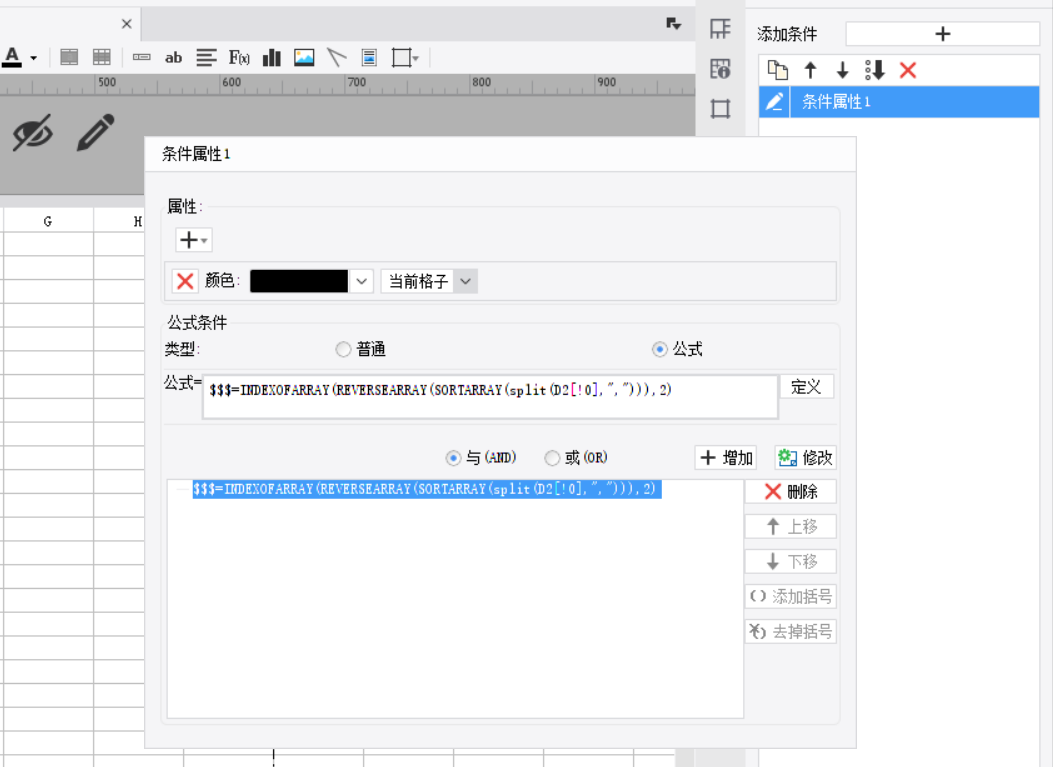Click the 700 mark on horizontal ruler

click(356, 83)
